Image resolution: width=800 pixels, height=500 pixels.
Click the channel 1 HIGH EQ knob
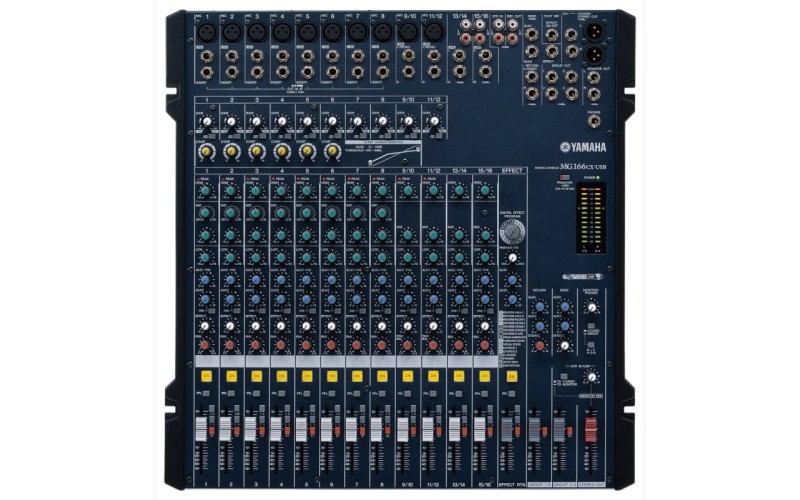coord(205,191)
